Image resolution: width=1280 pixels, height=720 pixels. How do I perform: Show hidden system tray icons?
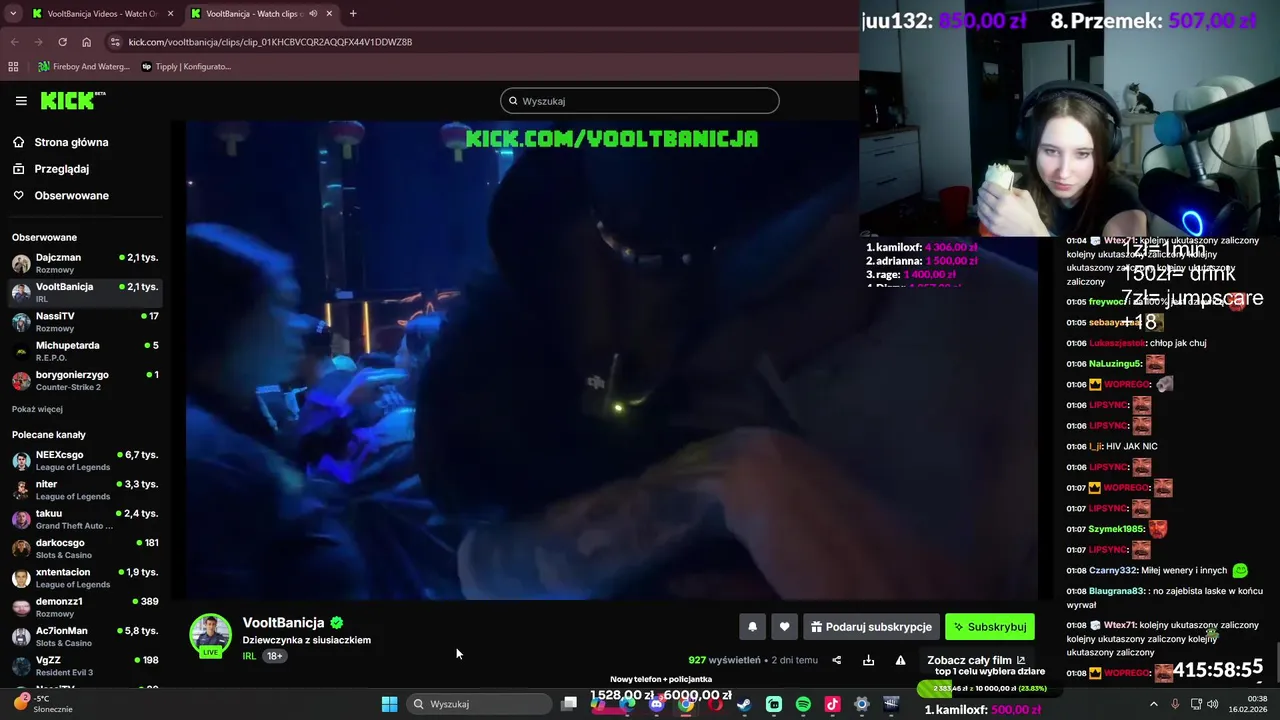click(x=1153, y=704)
